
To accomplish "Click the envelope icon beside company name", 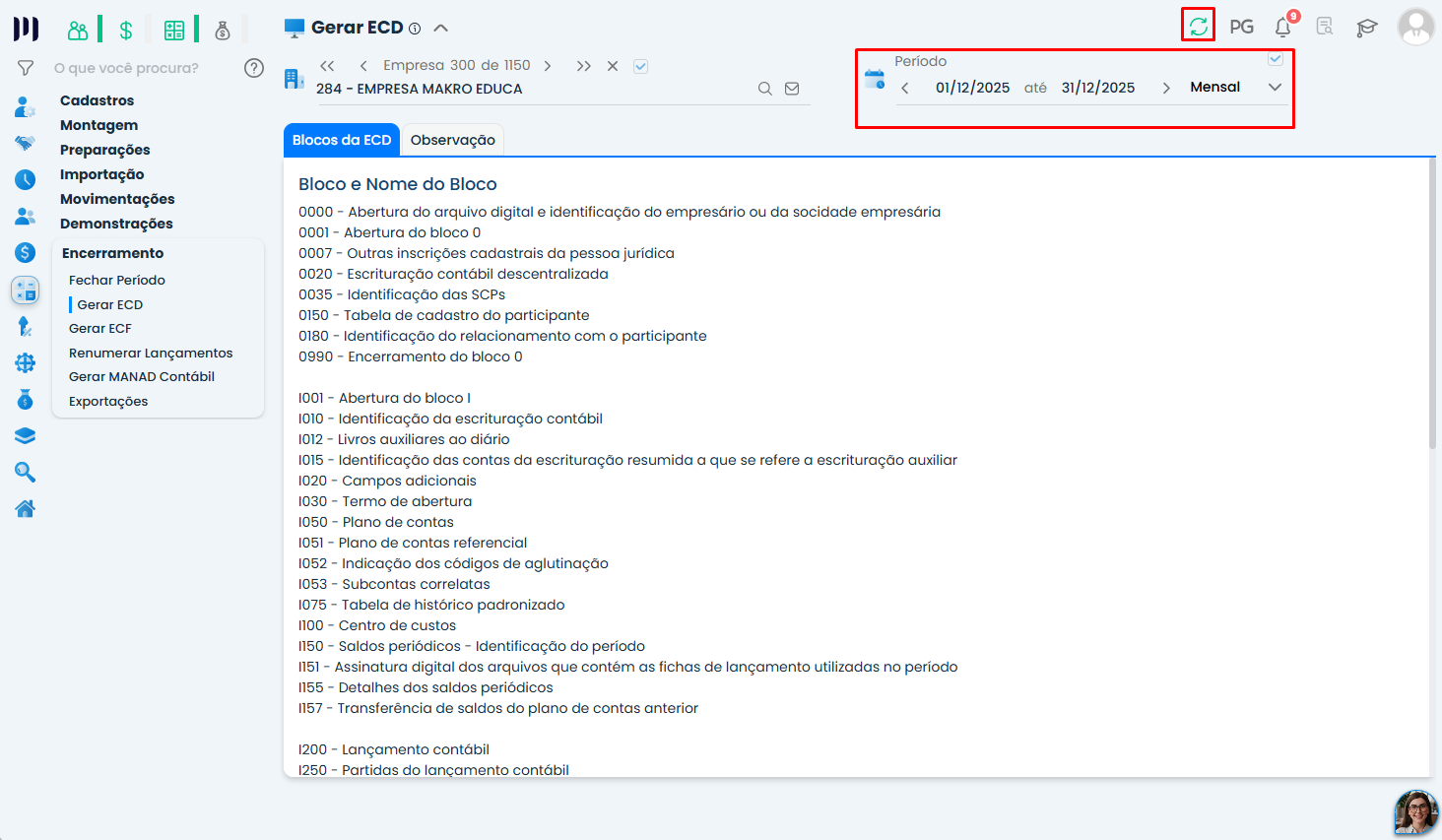I will tap(792, 89).
